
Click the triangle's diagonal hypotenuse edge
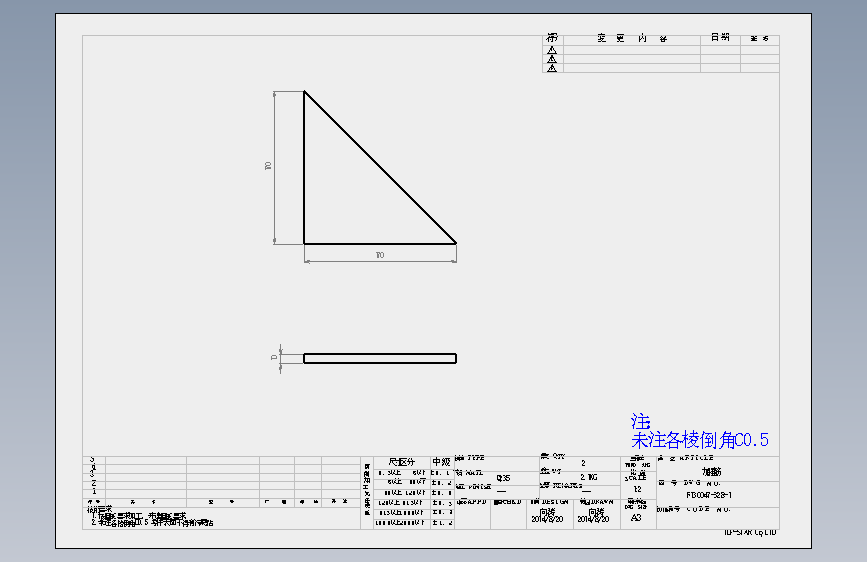380,167
